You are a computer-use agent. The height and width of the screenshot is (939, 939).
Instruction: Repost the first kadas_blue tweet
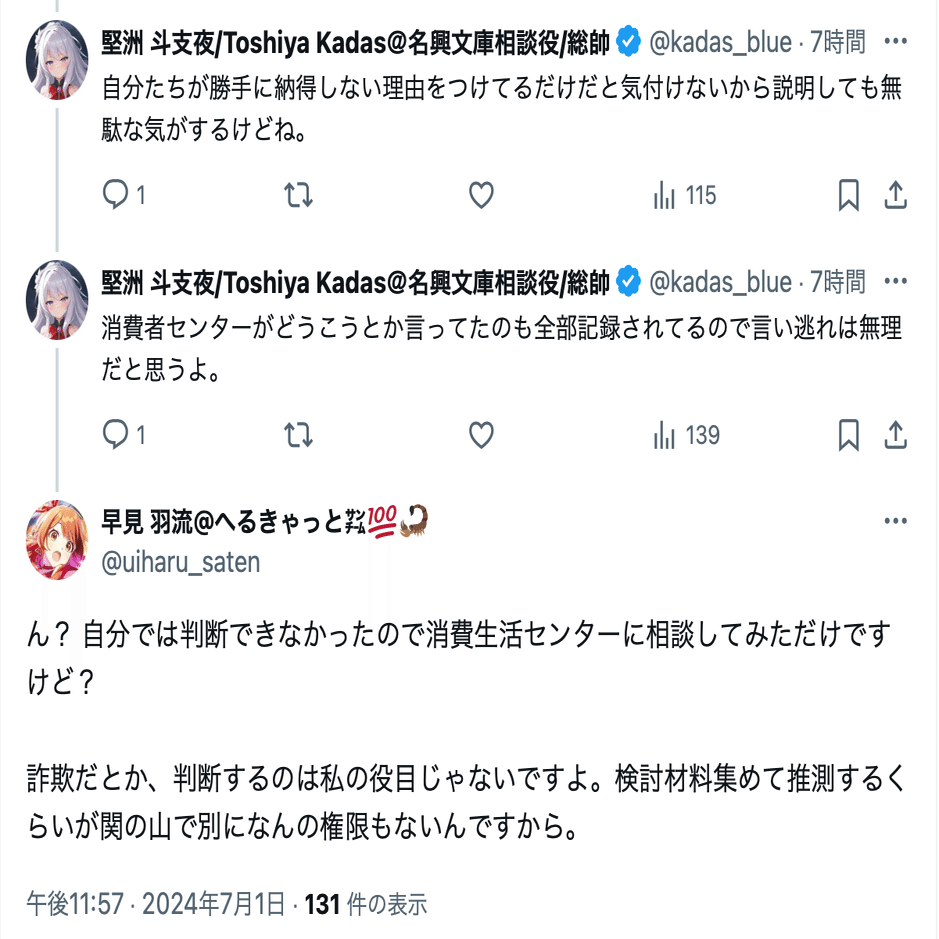[299, 195]
